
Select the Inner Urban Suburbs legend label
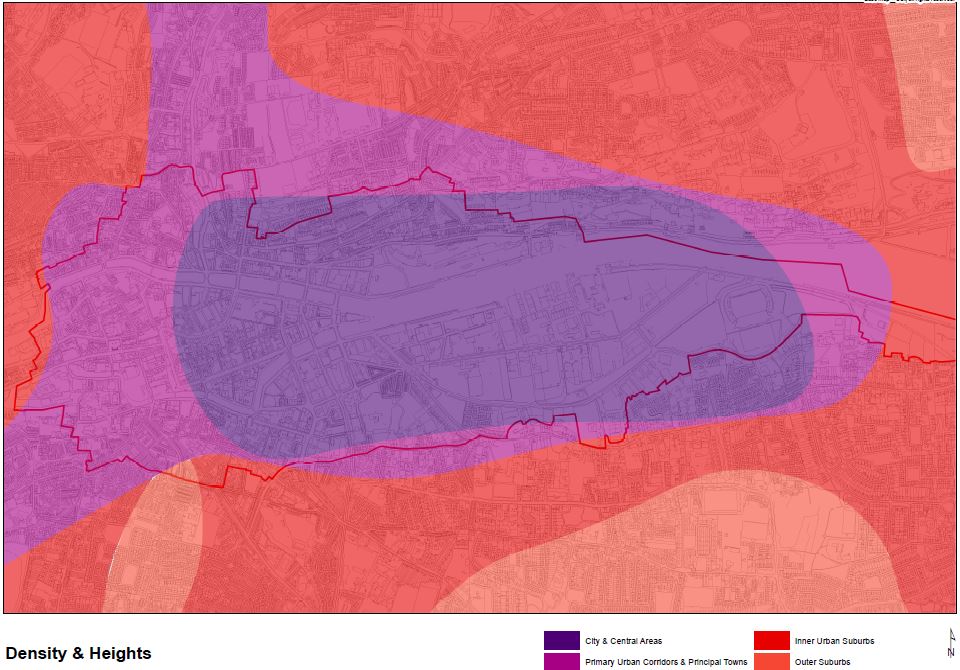[x=834, y=641]
